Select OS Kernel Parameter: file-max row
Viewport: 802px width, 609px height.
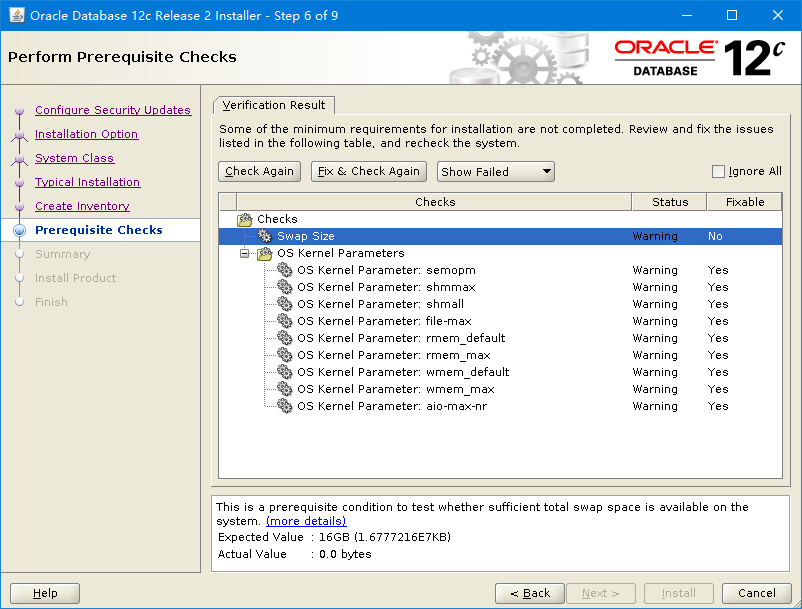tap(500, 321)
